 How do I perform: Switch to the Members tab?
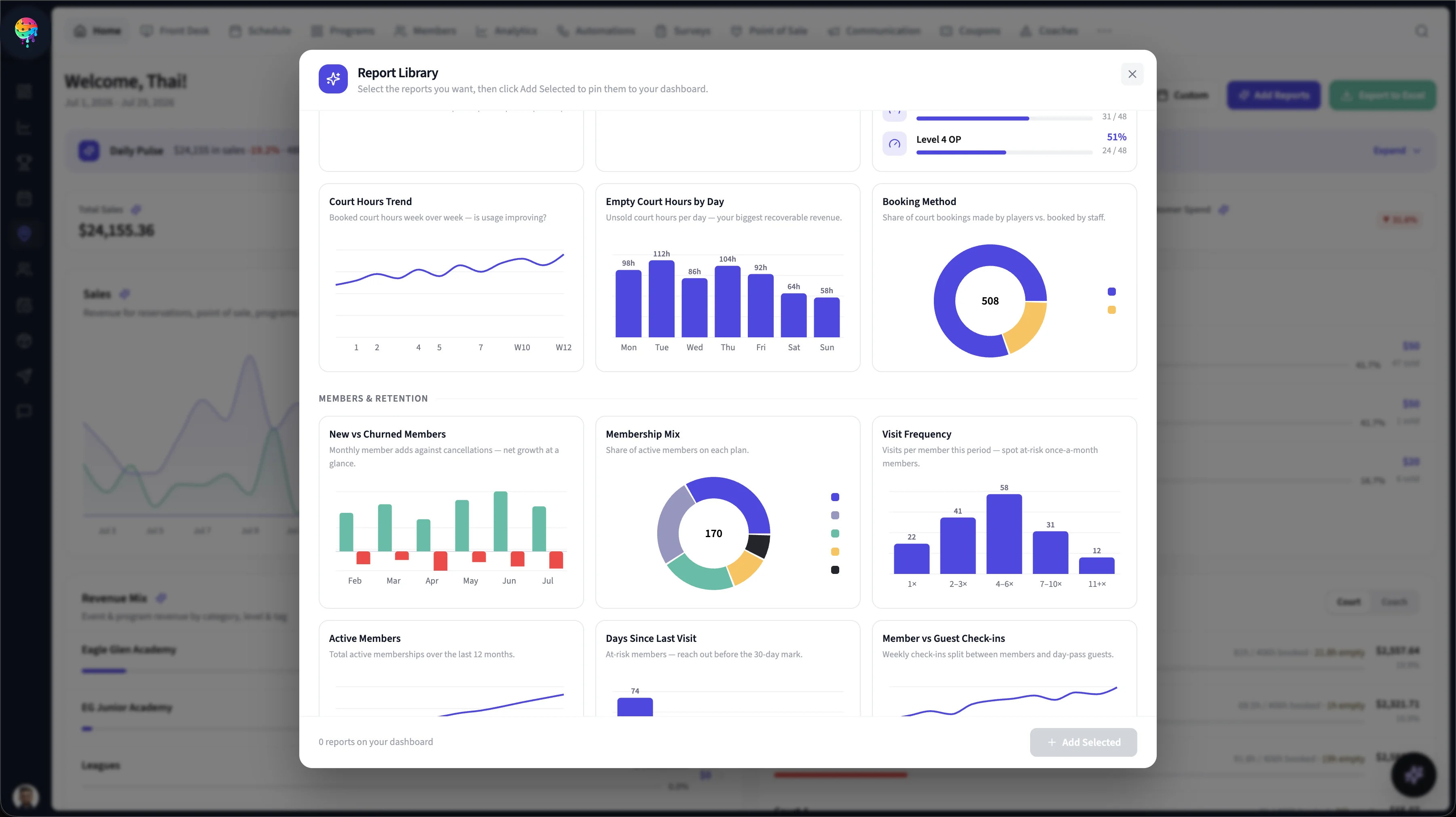(425, 31)
